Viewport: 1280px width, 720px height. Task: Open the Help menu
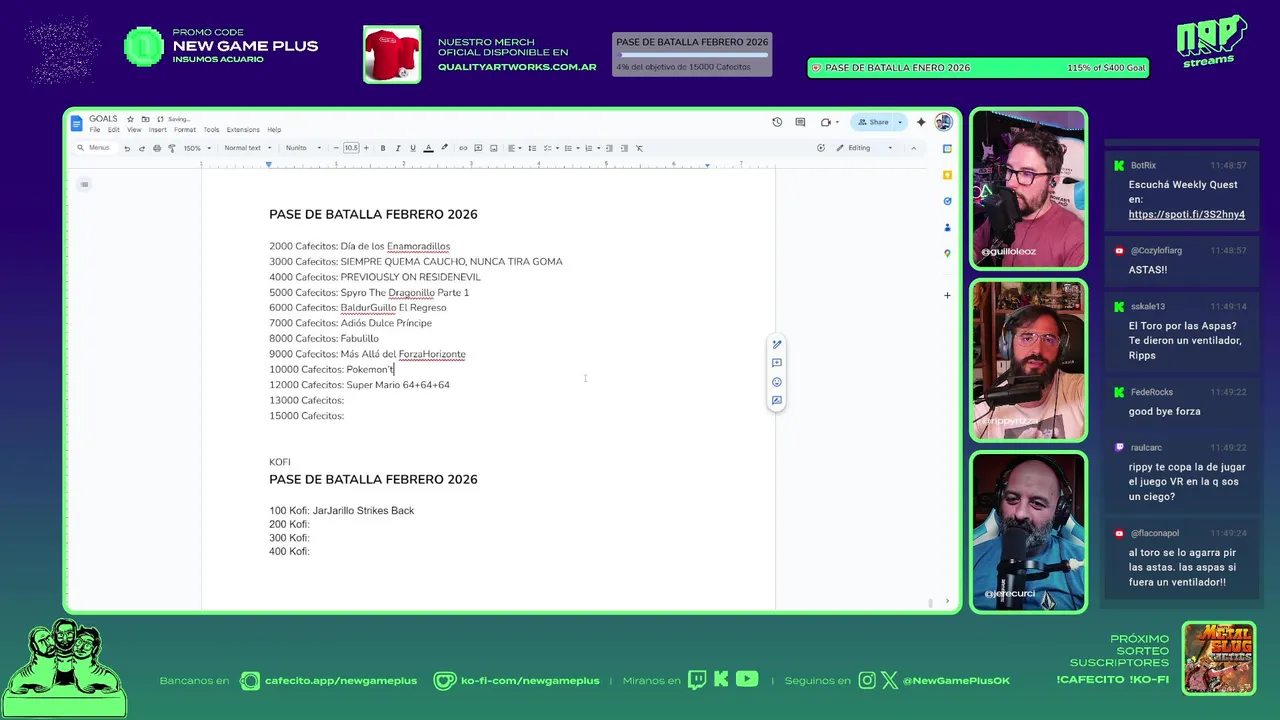point(274,130)
